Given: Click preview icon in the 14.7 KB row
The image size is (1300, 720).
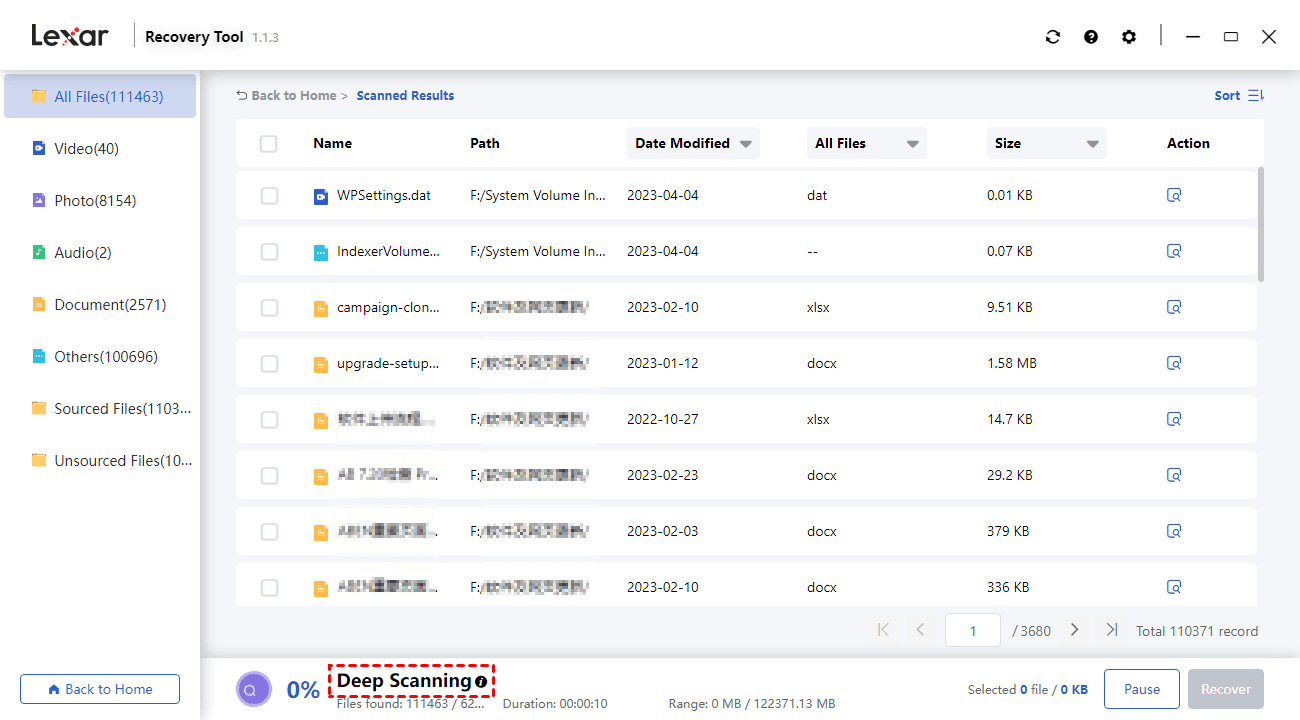Looking at the screenshot, I should [x=1174, y=420].
